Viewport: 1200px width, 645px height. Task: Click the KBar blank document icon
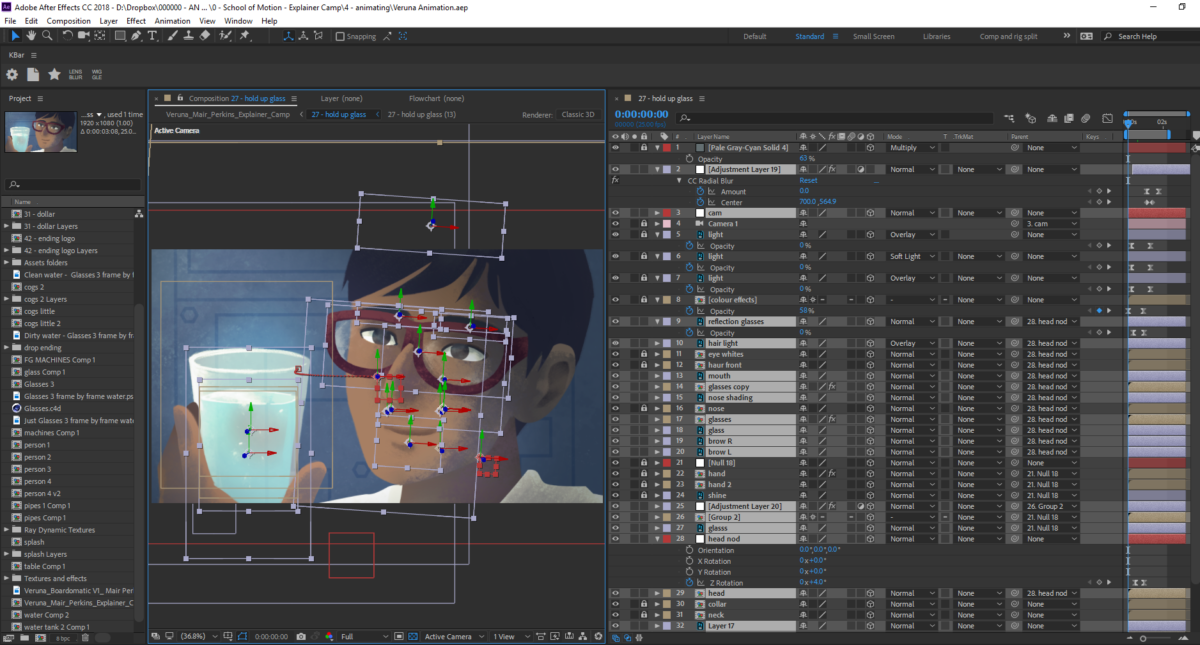coord(33,75)
